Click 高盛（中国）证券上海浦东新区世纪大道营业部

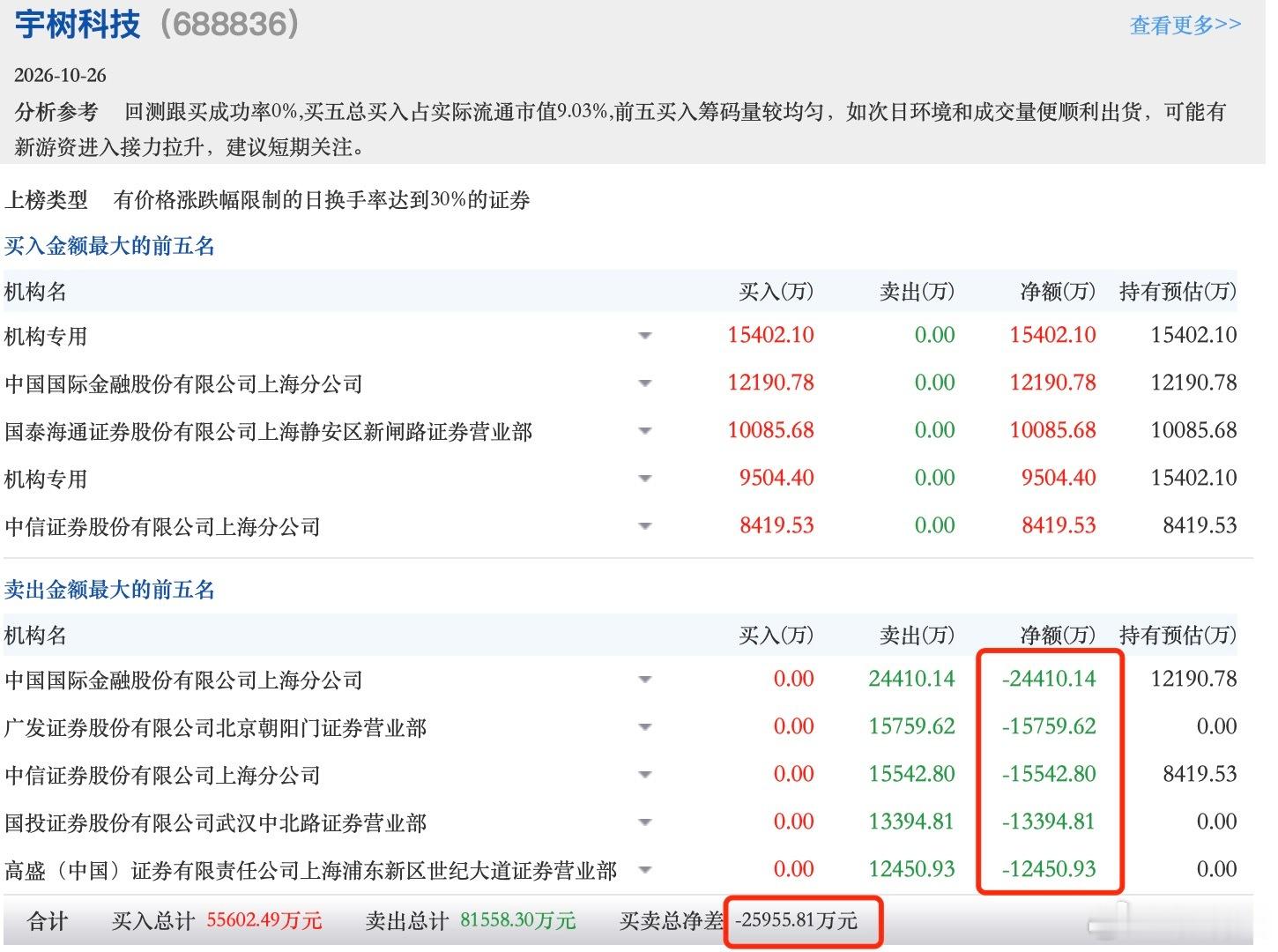[x=311, y=871]
